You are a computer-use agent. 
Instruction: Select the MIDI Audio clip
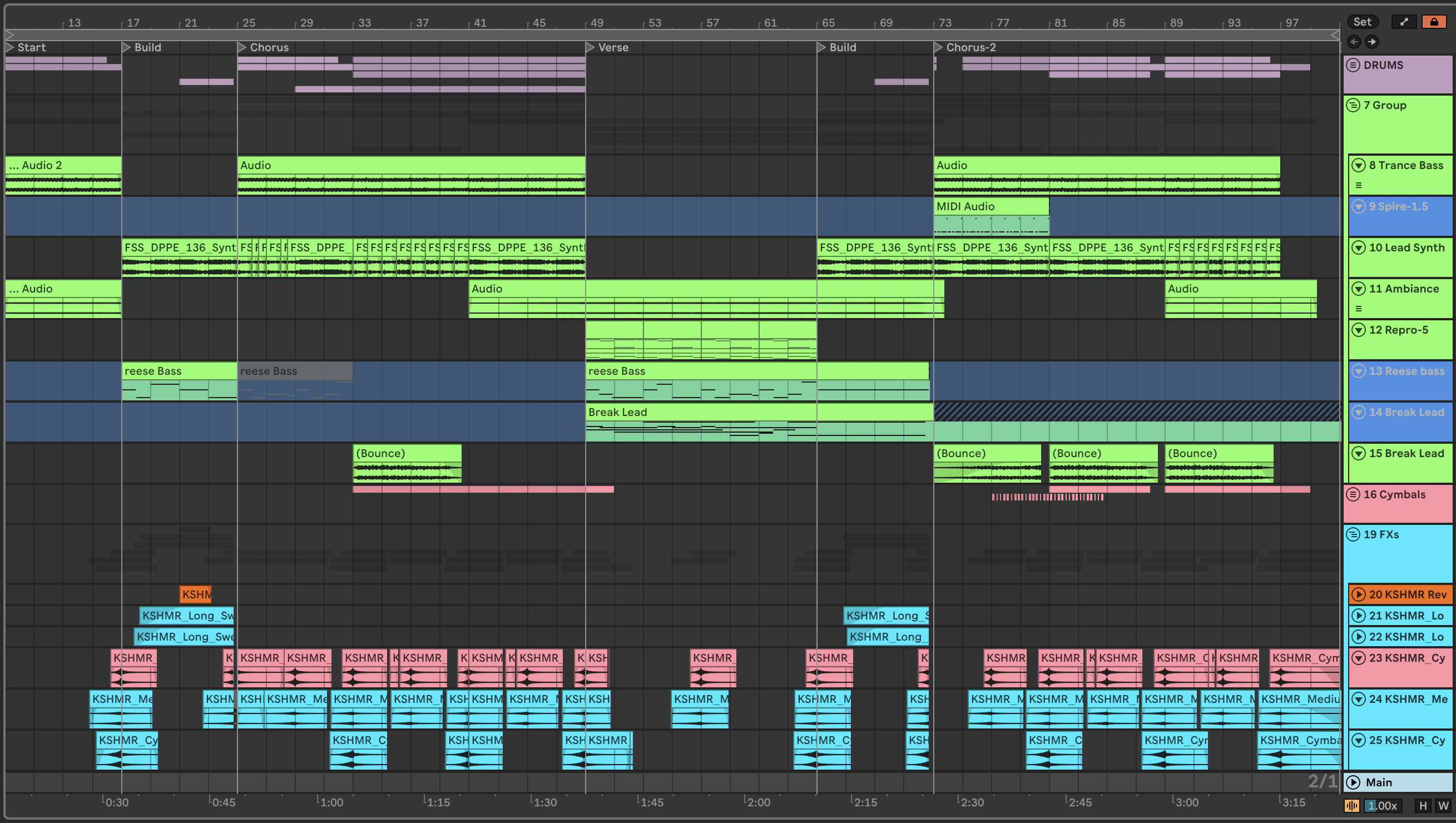click(992, 215)
